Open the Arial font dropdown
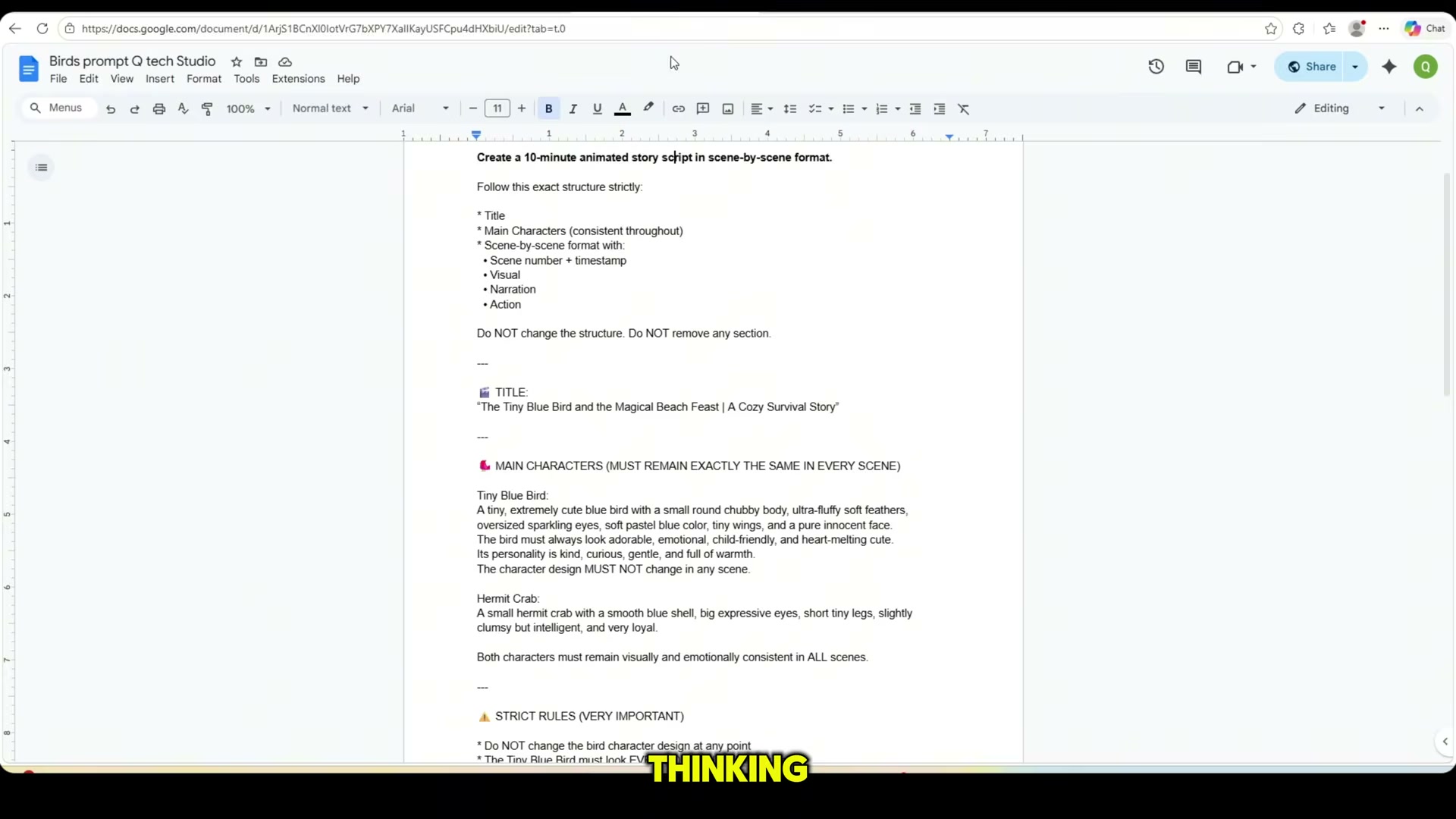Screen dimensions: 1456x819 click(x=420, y=109)
